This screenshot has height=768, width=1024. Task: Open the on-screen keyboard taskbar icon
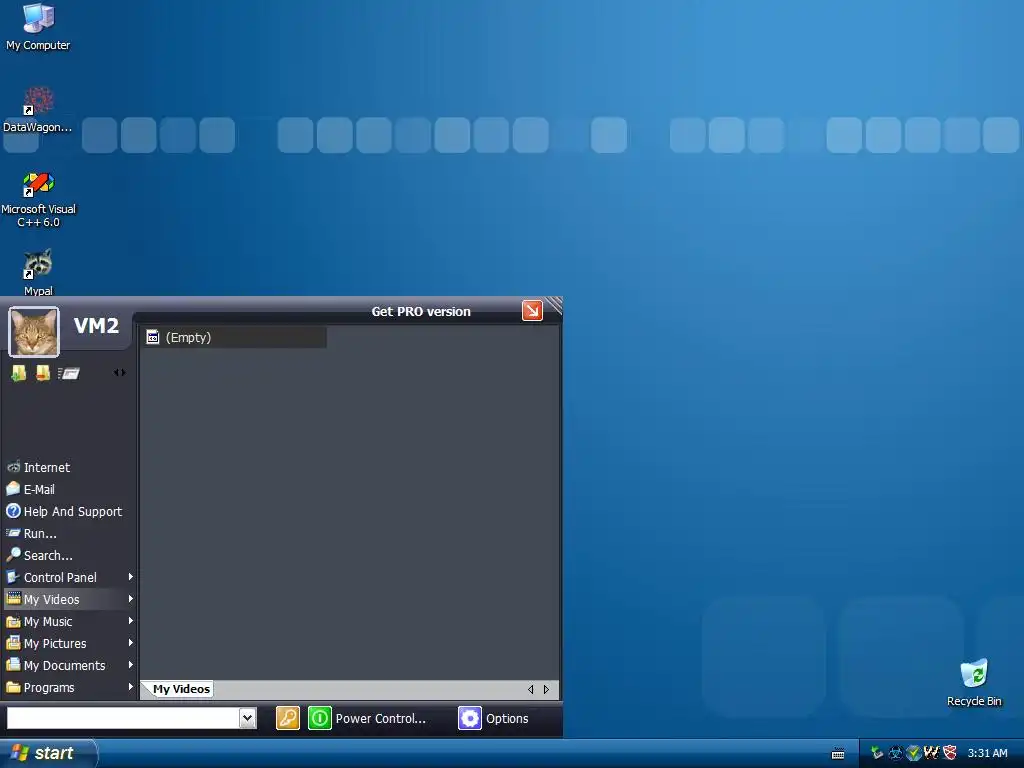tap(838, 754)
